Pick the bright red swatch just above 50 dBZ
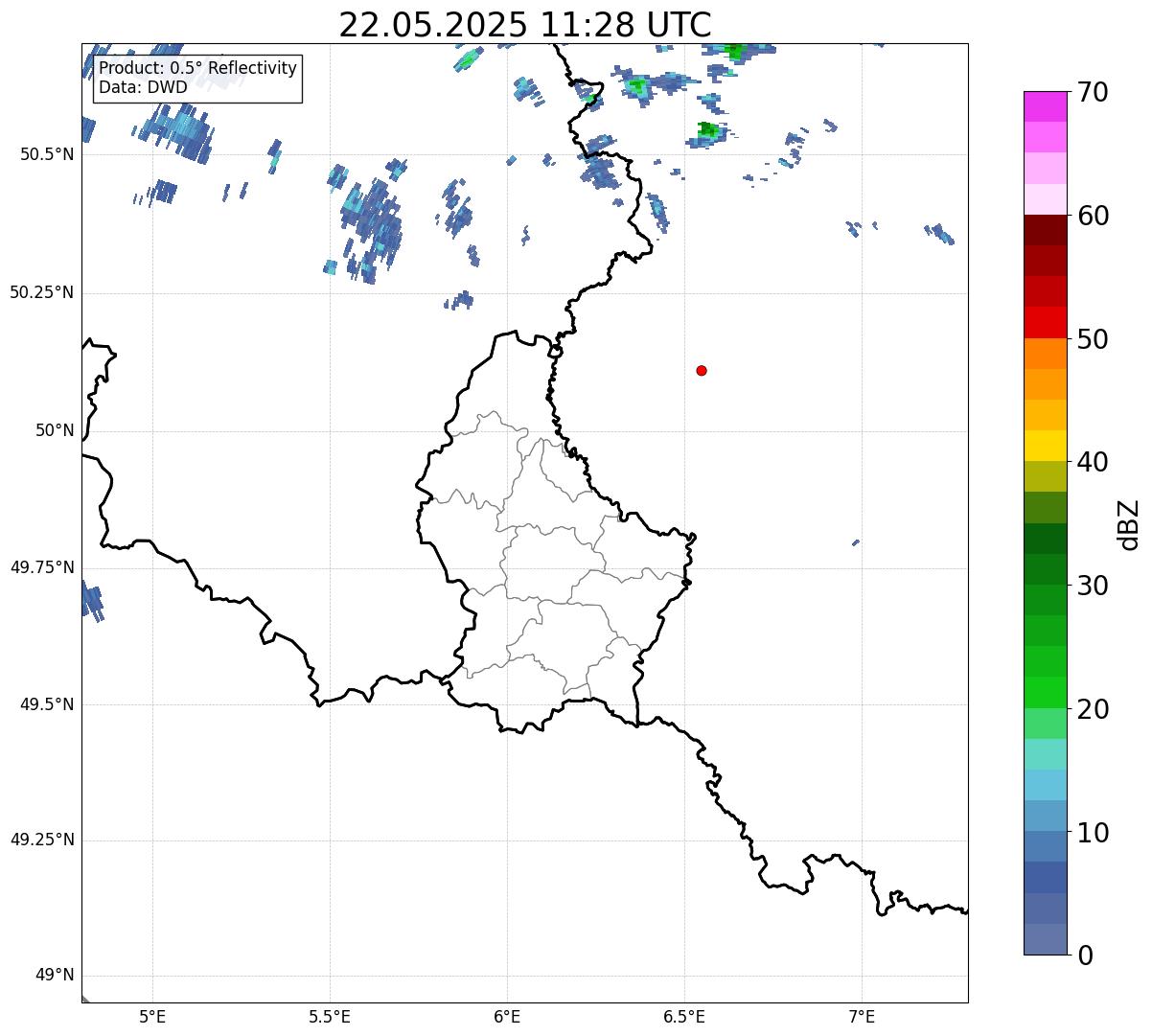1152x1036 pixels. [x=1046, y=323]
